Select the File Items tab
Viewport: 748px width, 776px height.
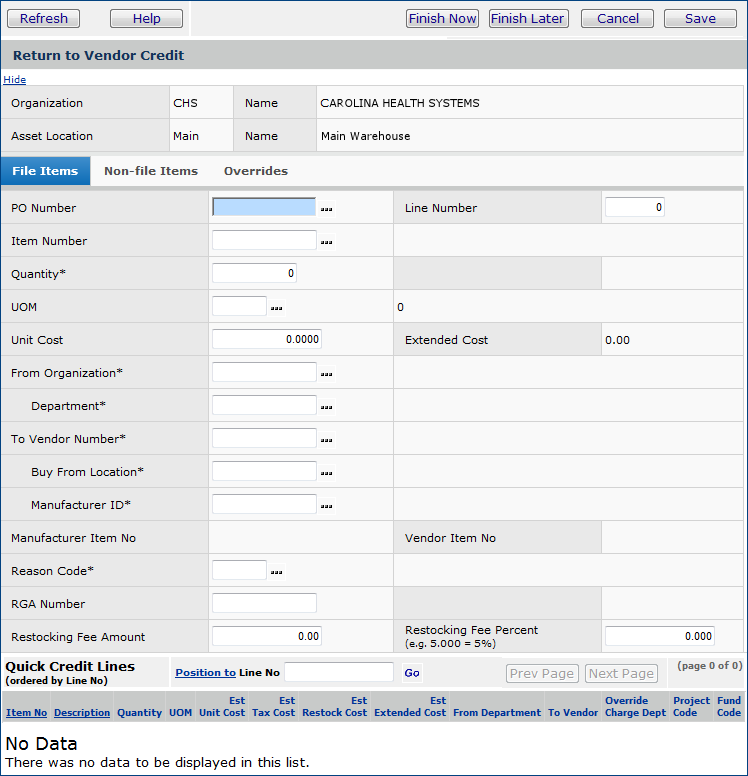click(45, 171)
